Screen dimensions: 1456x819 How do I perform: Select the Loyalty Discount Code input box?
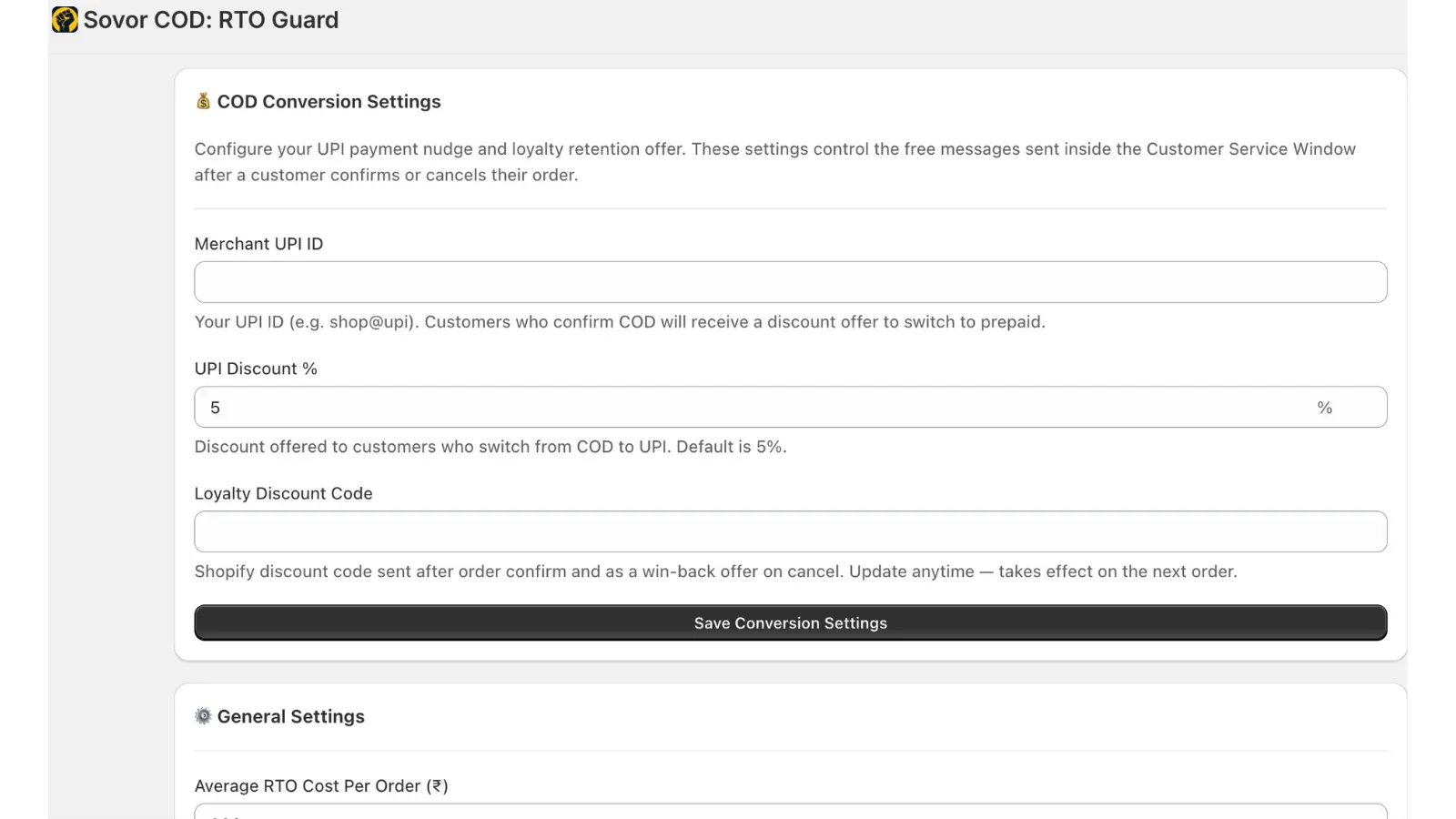[x=790, y=531]
